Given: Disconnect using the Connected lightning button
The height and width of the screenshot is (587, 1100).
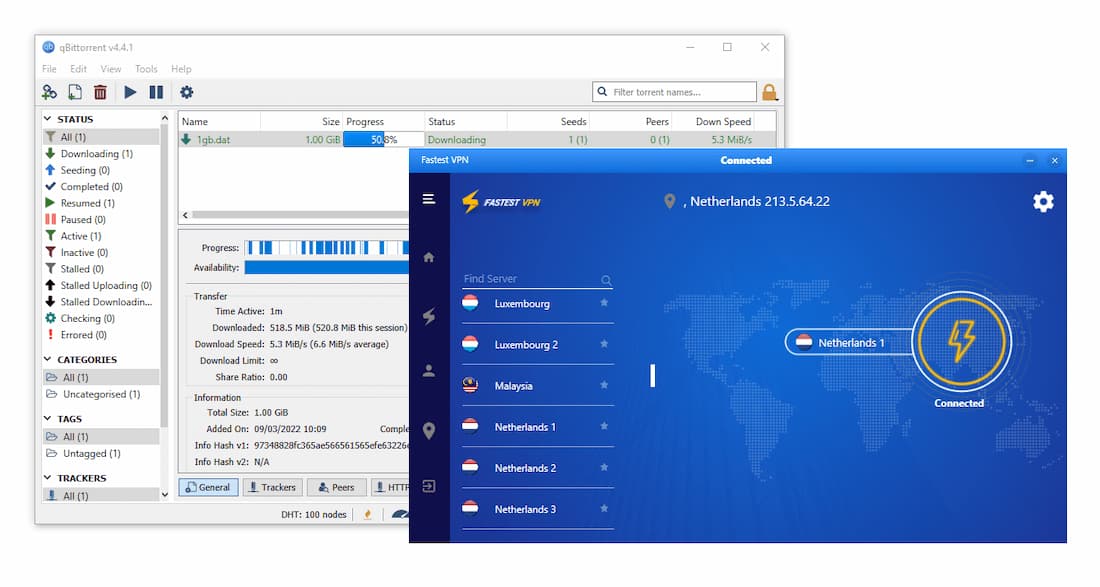Looking at the screenshot, I should pyautogui.click(x=959, y=340).
